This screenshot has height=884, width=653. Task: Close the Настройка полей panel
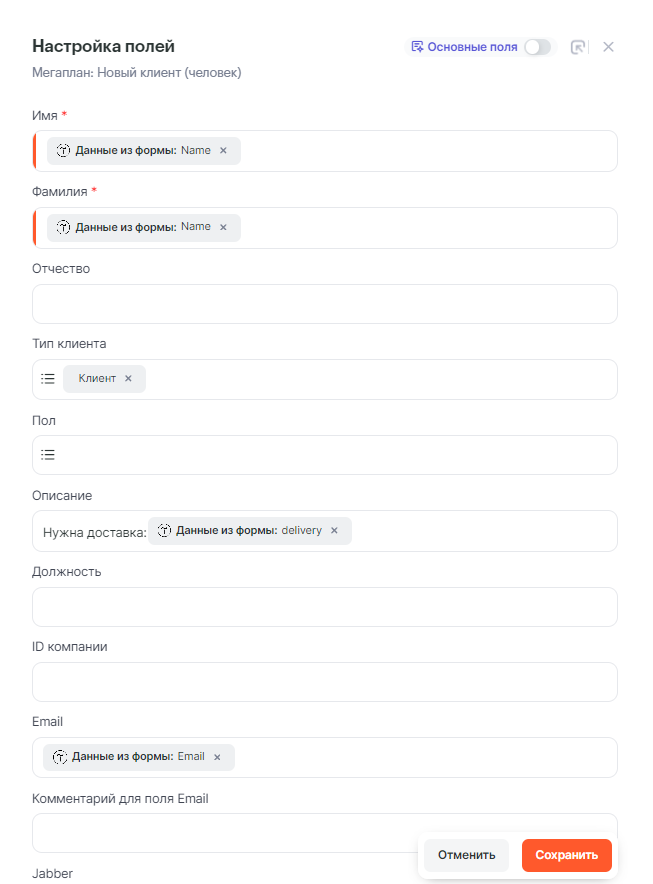(608, 47)
